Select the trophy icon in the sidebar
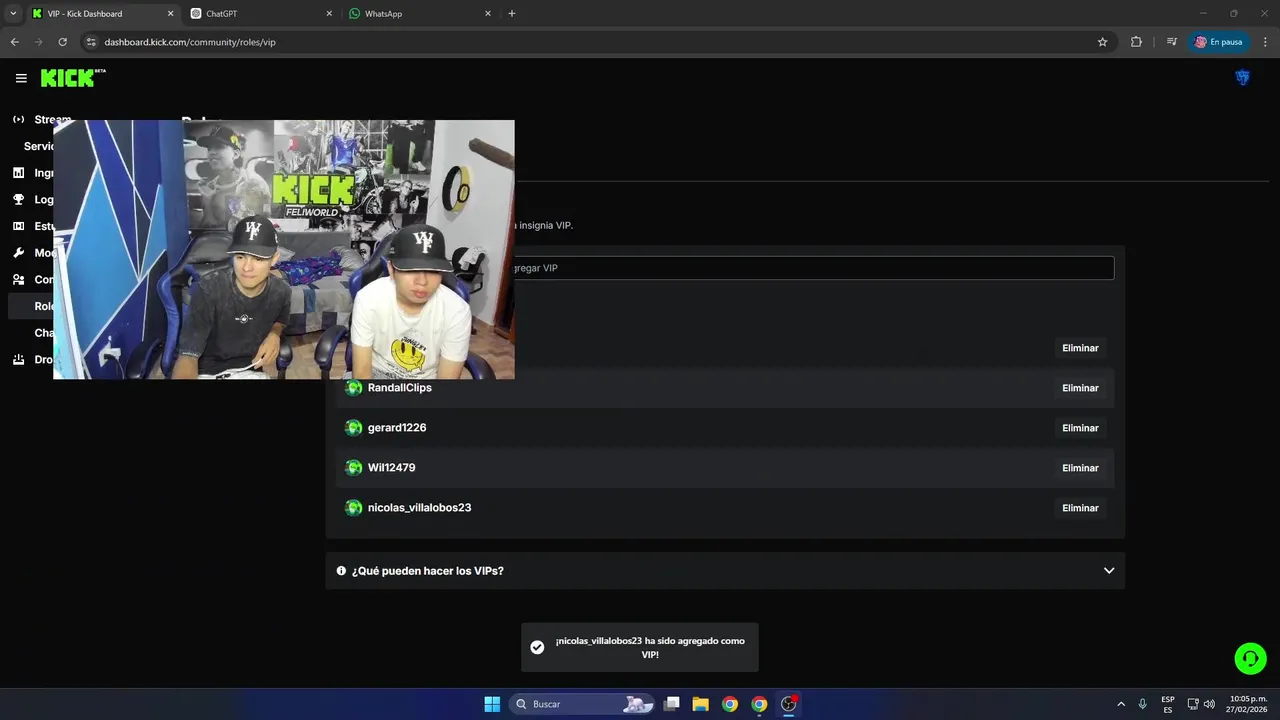The width and height of the screenshot is (1280, 720). (18, 199)
